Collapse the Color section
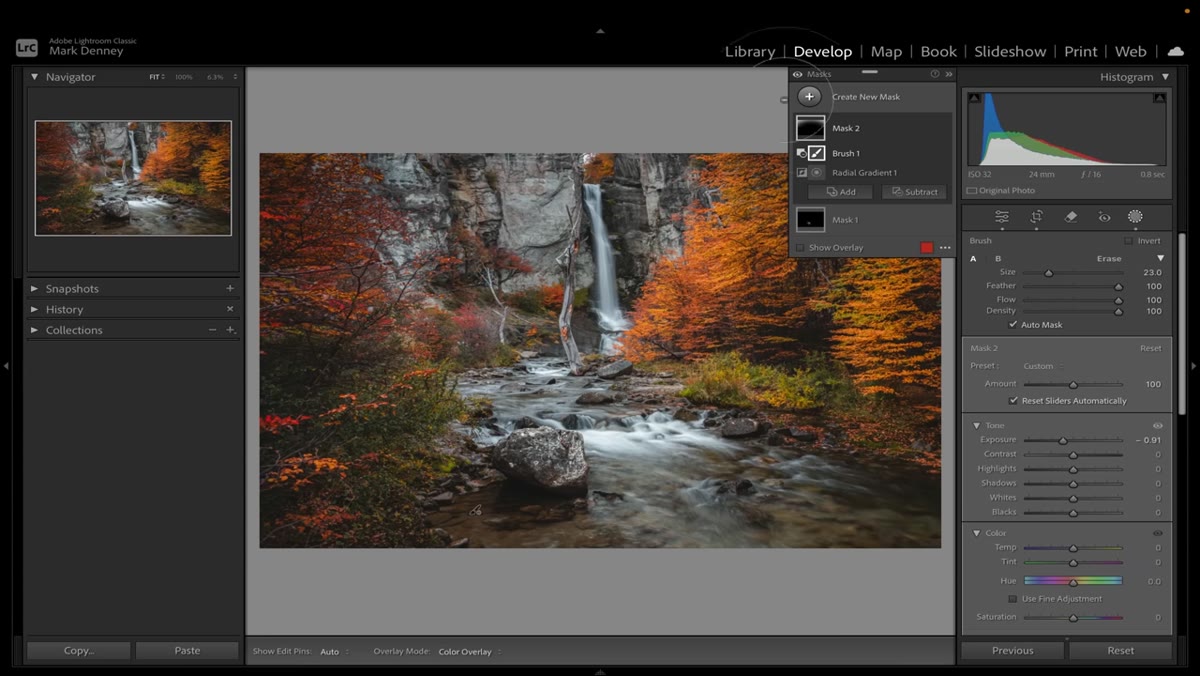Viewport: 1200px width, 676px height. point(977,533)
